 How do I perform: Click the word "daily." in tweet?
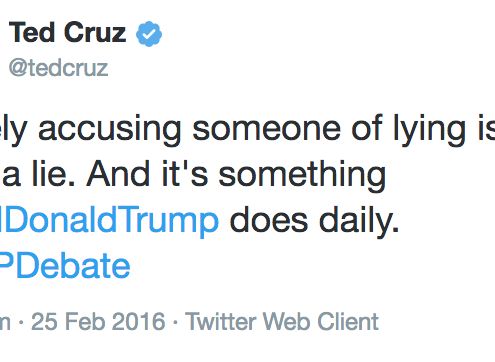point(359,221)
